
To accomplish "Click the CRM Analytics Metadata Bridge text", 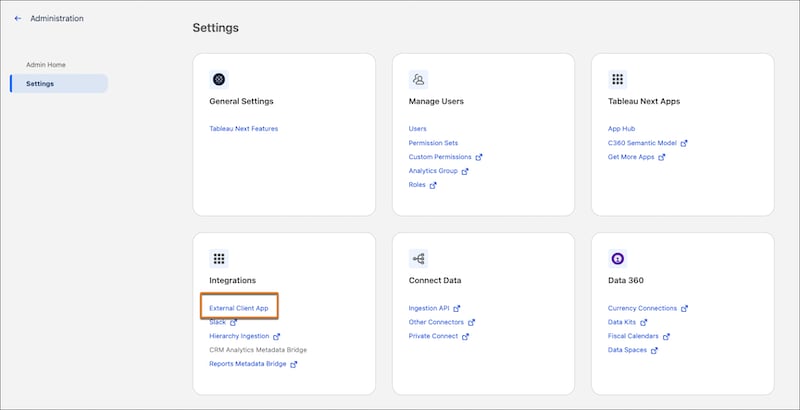I will point(258,350).
